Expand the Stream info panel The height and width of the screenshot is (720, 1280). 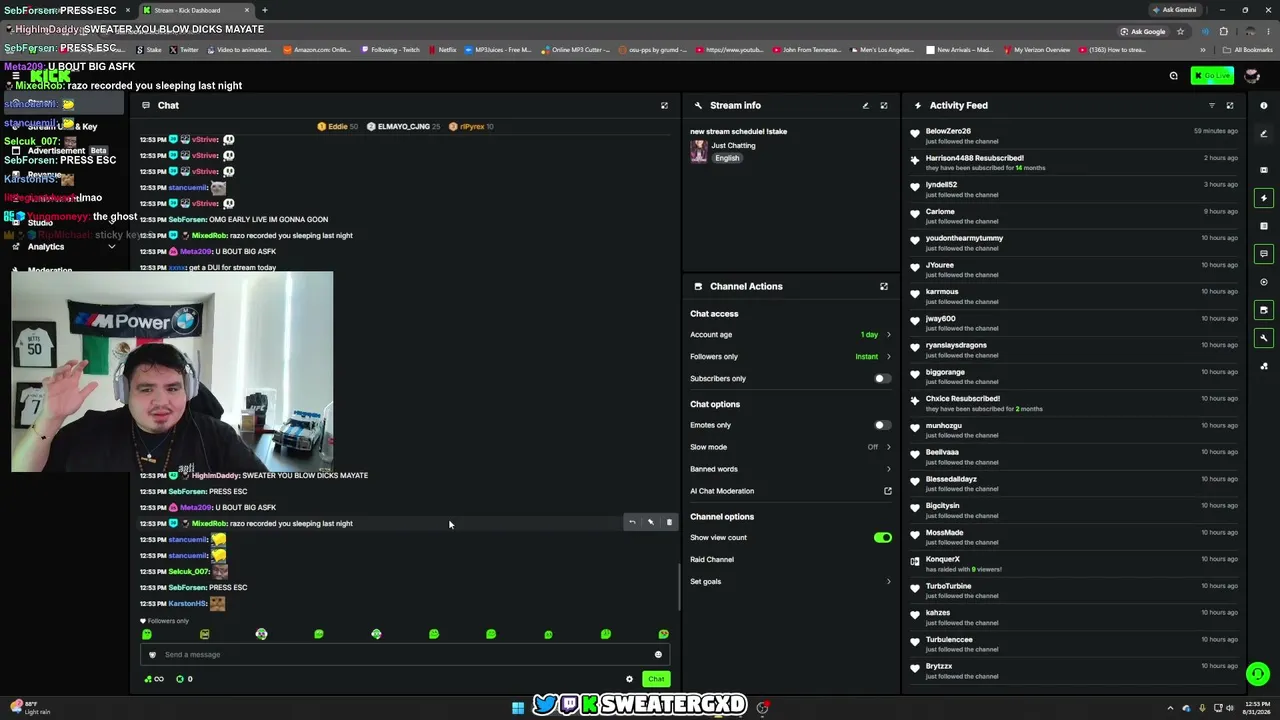884,105
